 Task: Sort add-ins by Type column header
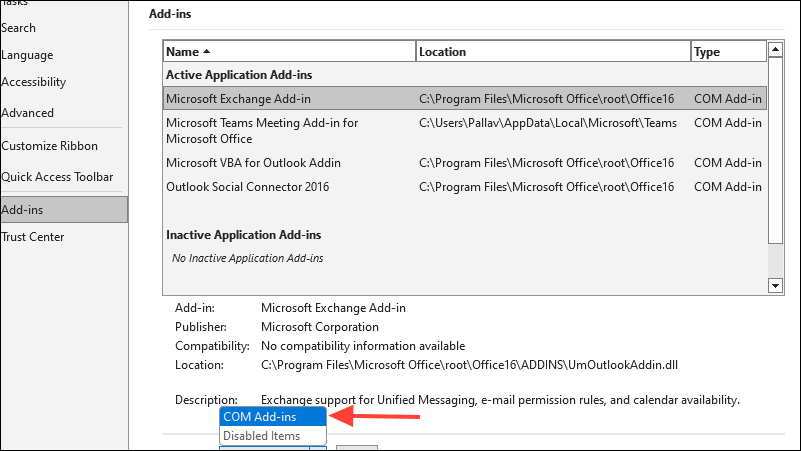click(x=729, y=52)
